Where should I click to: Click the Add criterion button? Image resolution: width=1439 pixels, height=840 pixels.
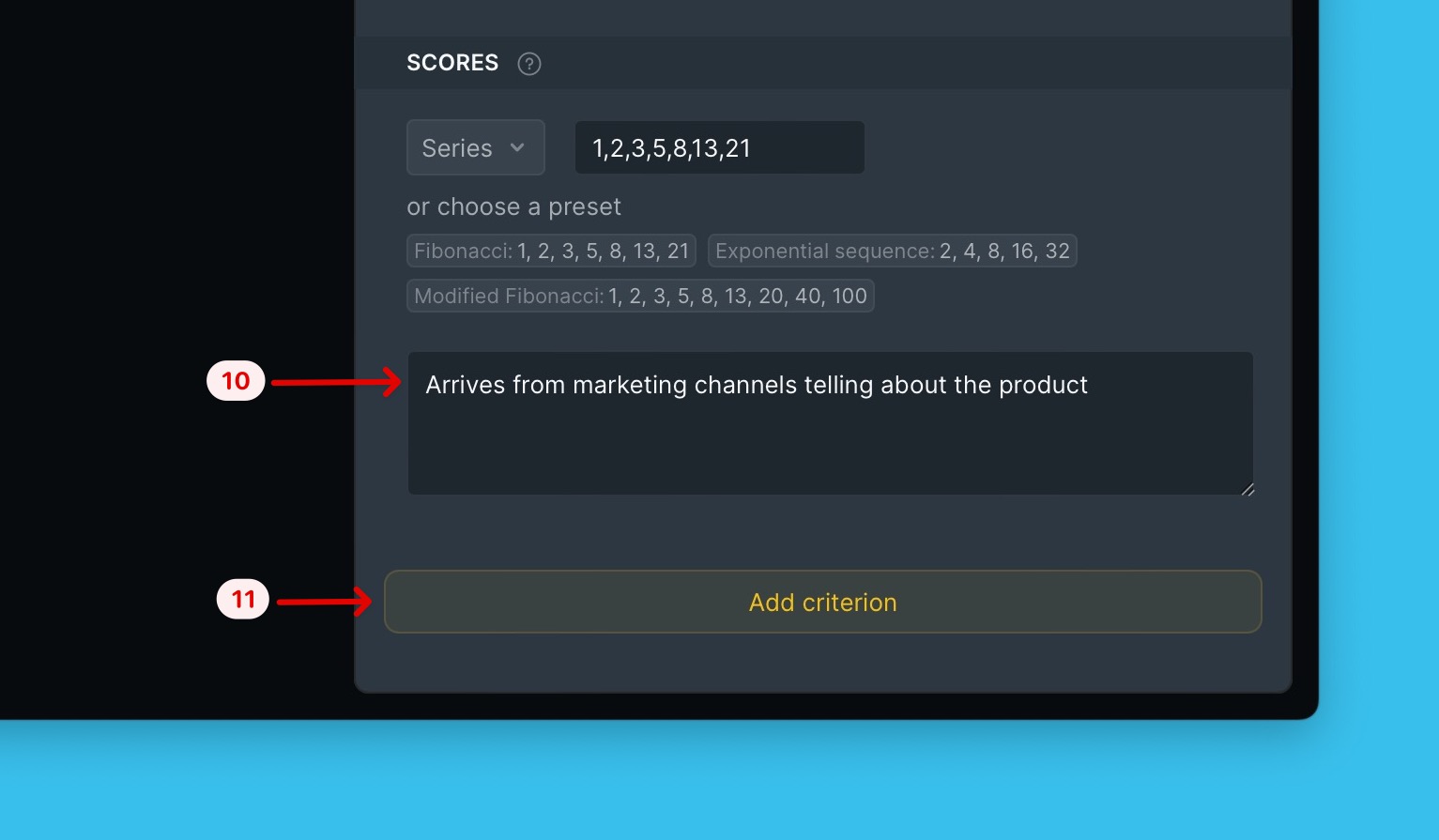(x=823, y=602)
